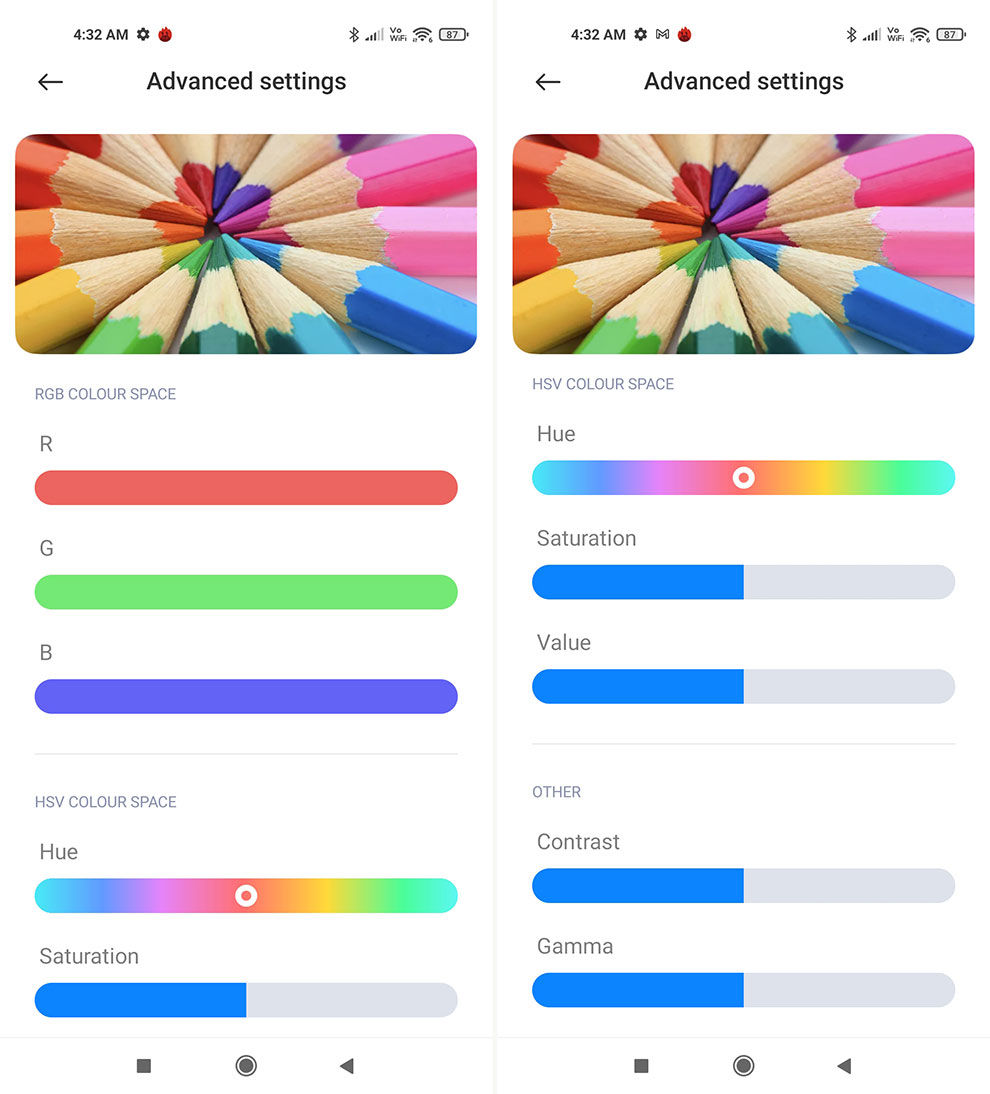Tap the triangle back nav on right phone

844,1065
